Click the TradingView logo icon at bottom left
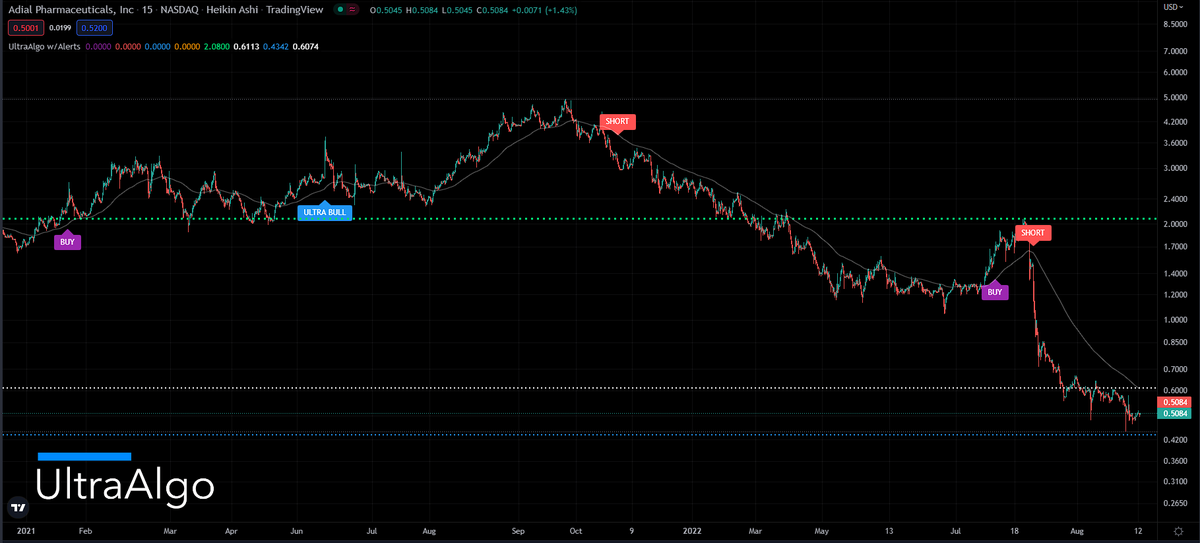Image resolution: width=1200 pixels, height=543 pixels. pos(17,508)
